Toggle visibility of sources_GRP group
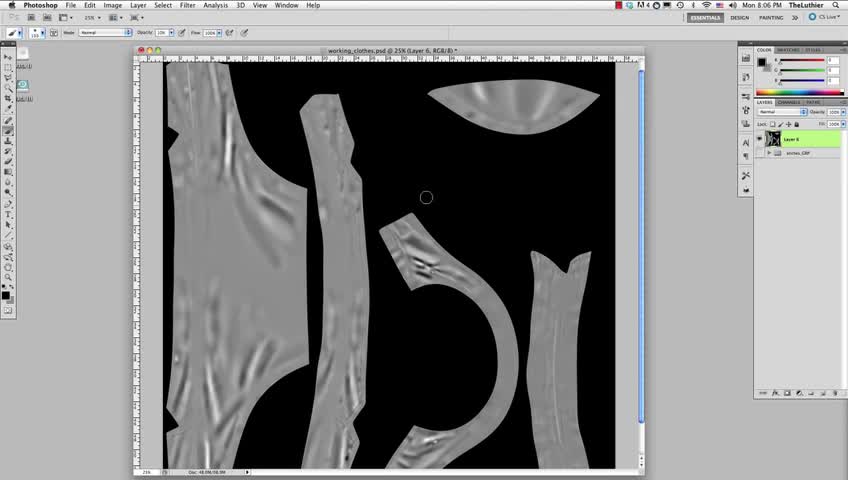 pyautogui.click(x=759, y=153)
